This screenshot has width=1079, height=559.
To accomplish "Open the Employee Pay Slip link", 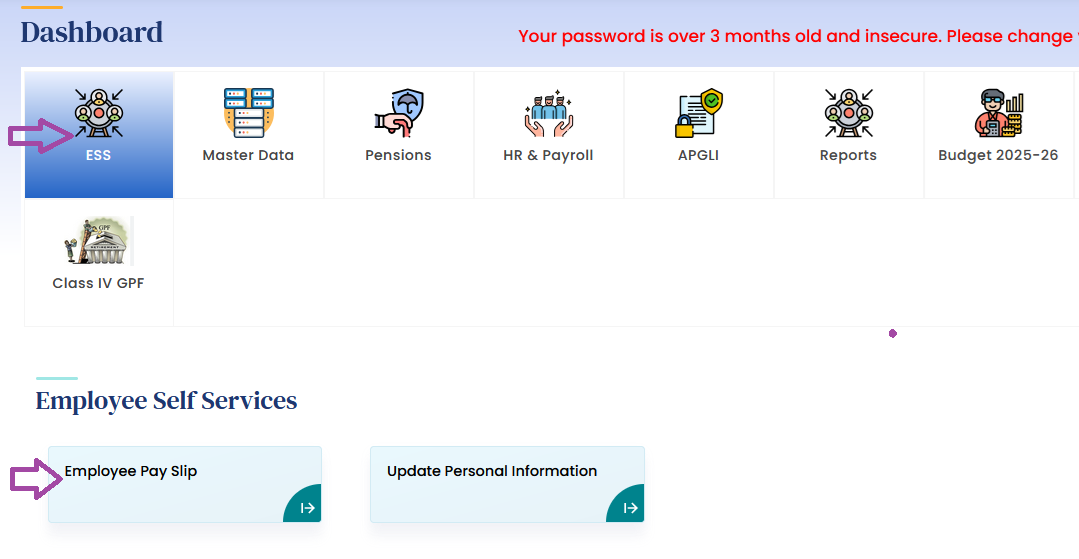I will pos(131,471).
